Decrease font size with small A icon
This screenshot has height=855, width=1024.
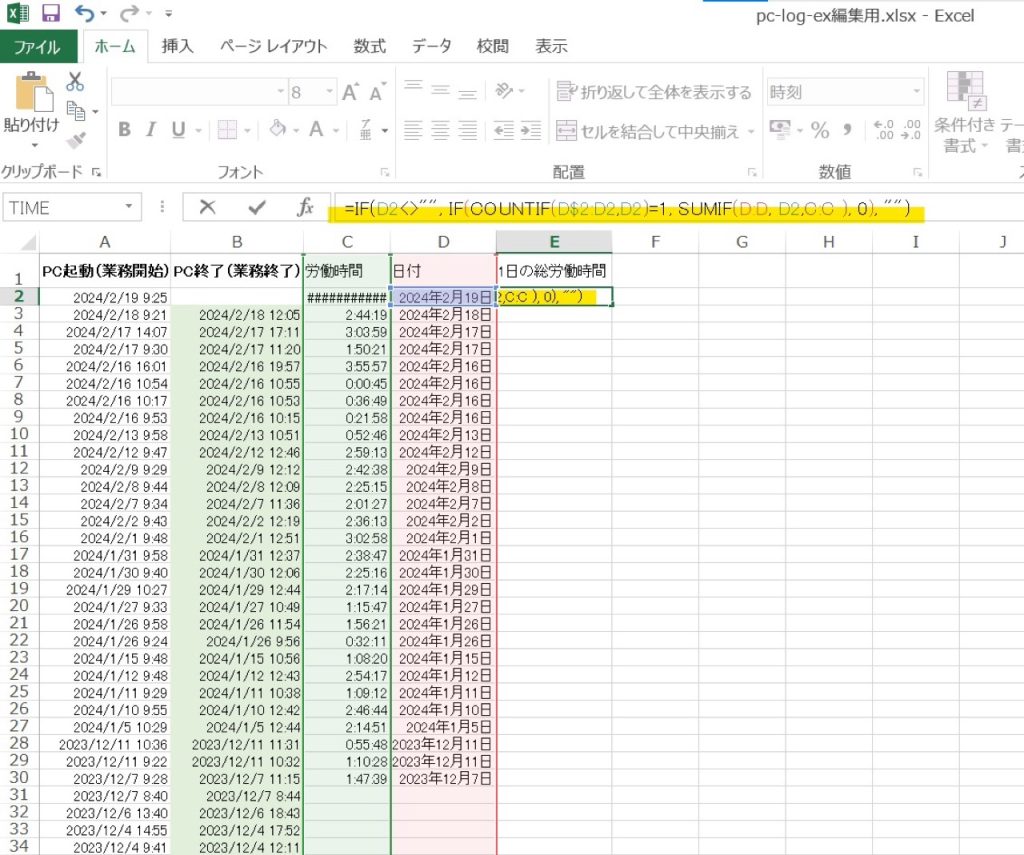pyautogui.click(x=377, y=92)
